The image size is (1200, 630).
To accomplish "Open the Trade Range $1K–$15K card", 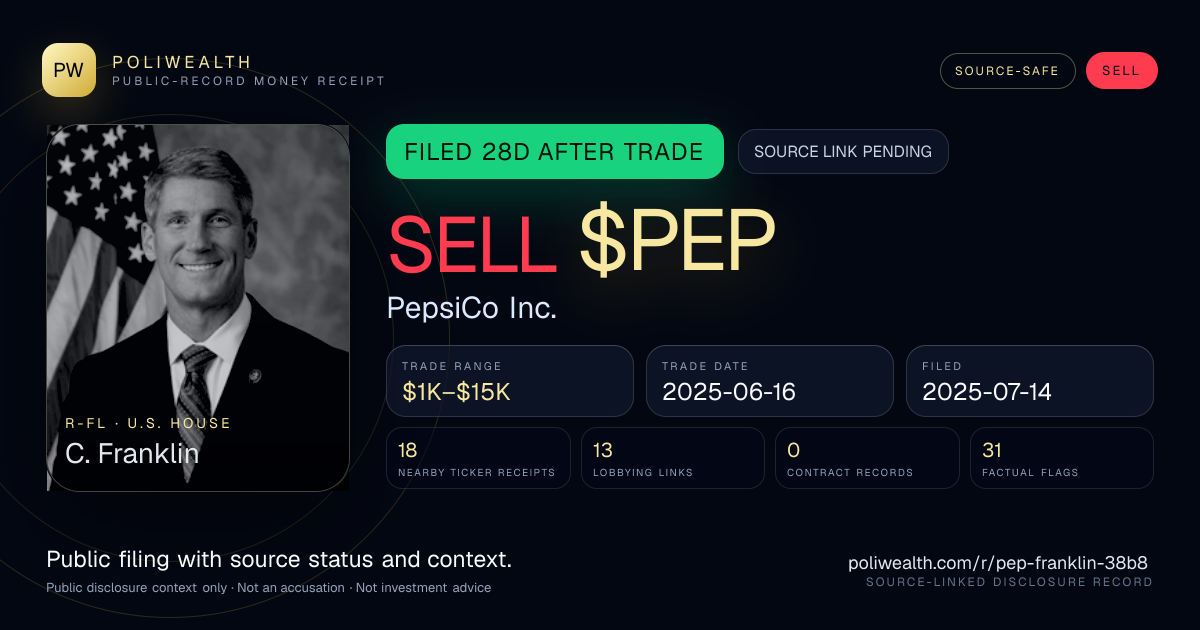I will point(510,381).
